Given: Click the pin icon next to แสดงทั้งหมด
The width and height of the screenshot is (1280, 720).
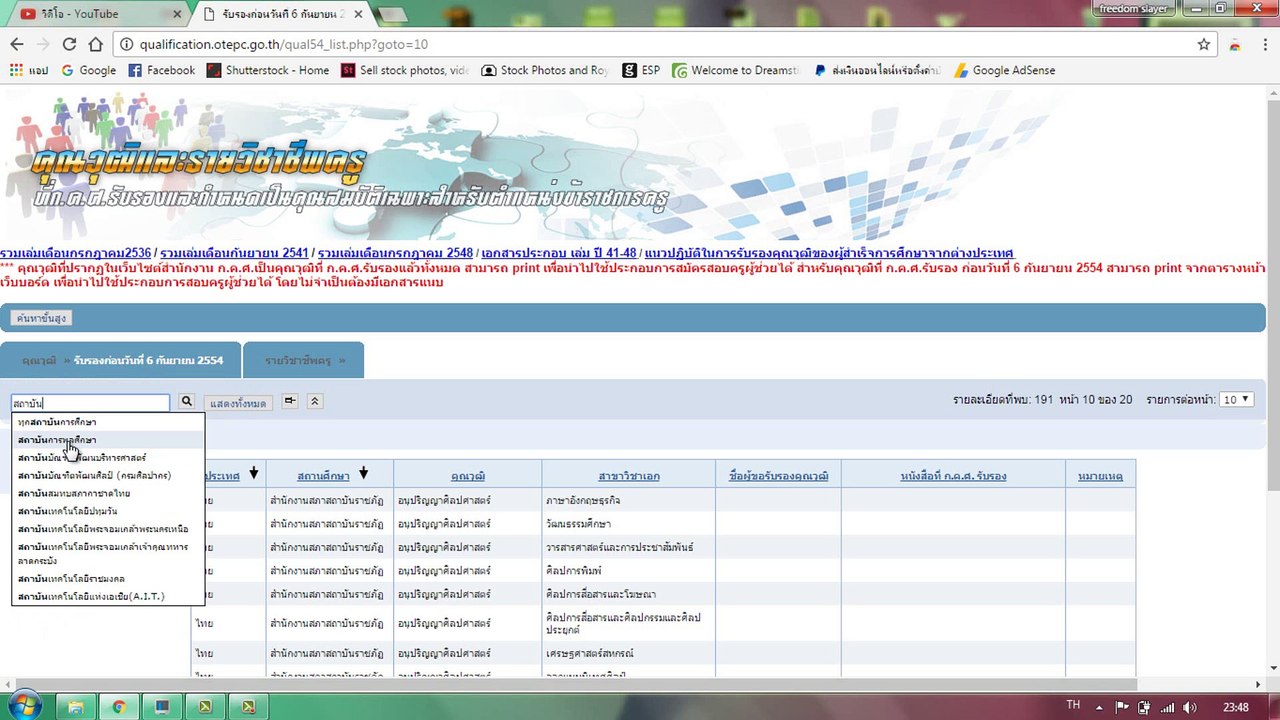Looking at the screenshot, I should 290,401.
